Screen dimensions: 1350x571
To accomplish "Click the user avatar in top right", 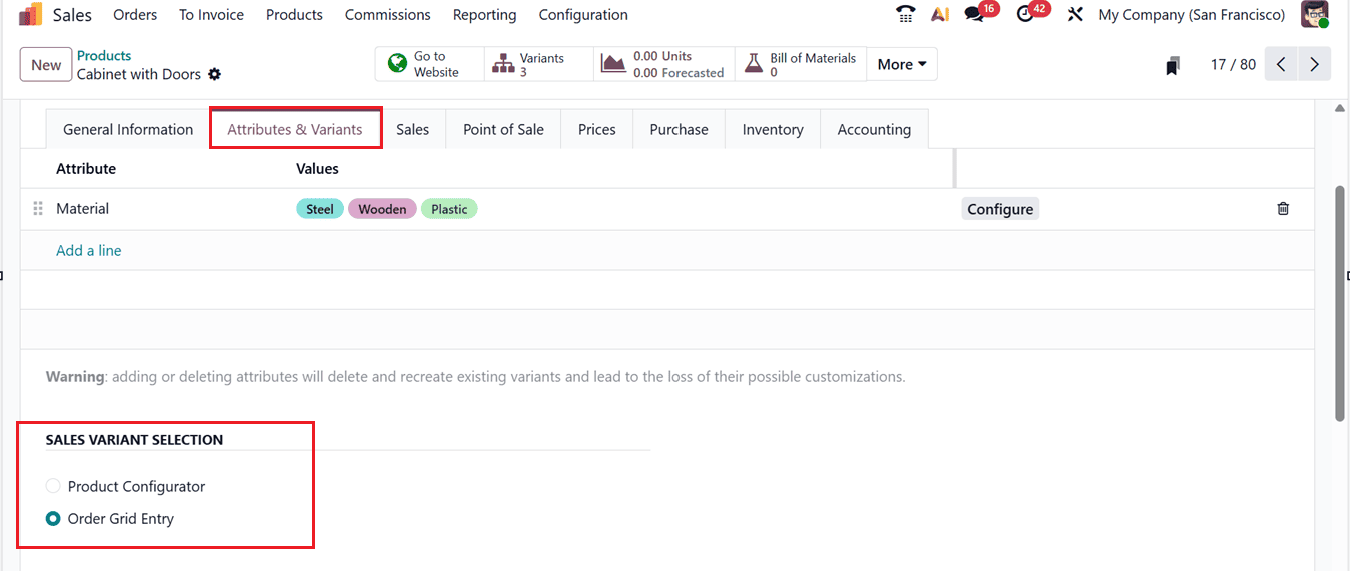I will (x=1315, y=15).
